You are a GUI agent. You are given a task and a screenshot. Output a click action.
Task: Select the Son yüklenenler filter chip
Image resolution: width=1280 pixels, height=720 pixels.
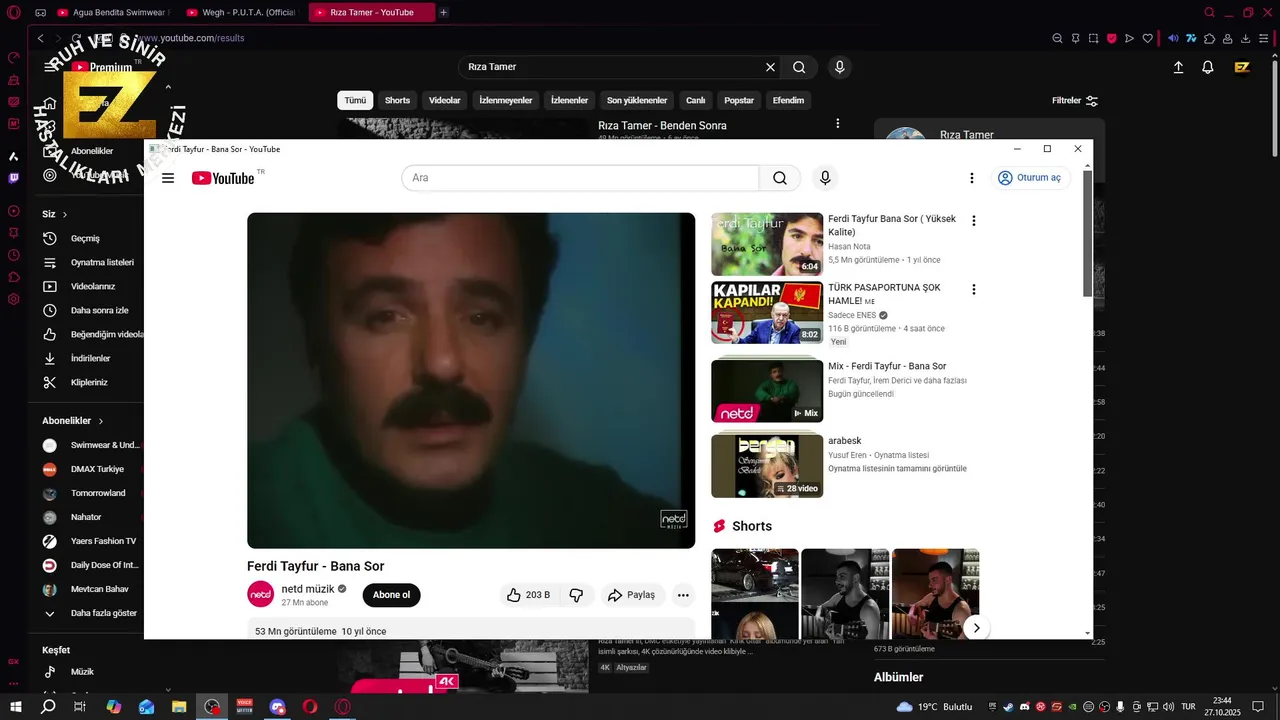pos(636,100)
